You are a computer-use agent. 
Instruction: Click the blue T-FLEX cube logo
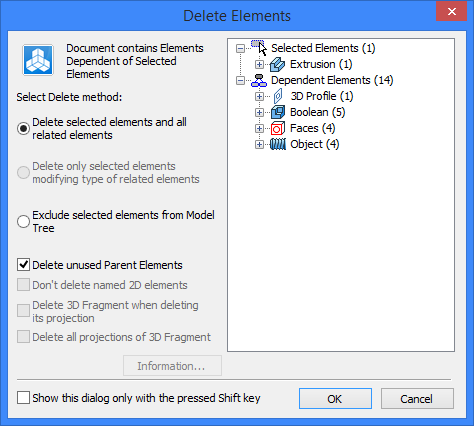38,60
